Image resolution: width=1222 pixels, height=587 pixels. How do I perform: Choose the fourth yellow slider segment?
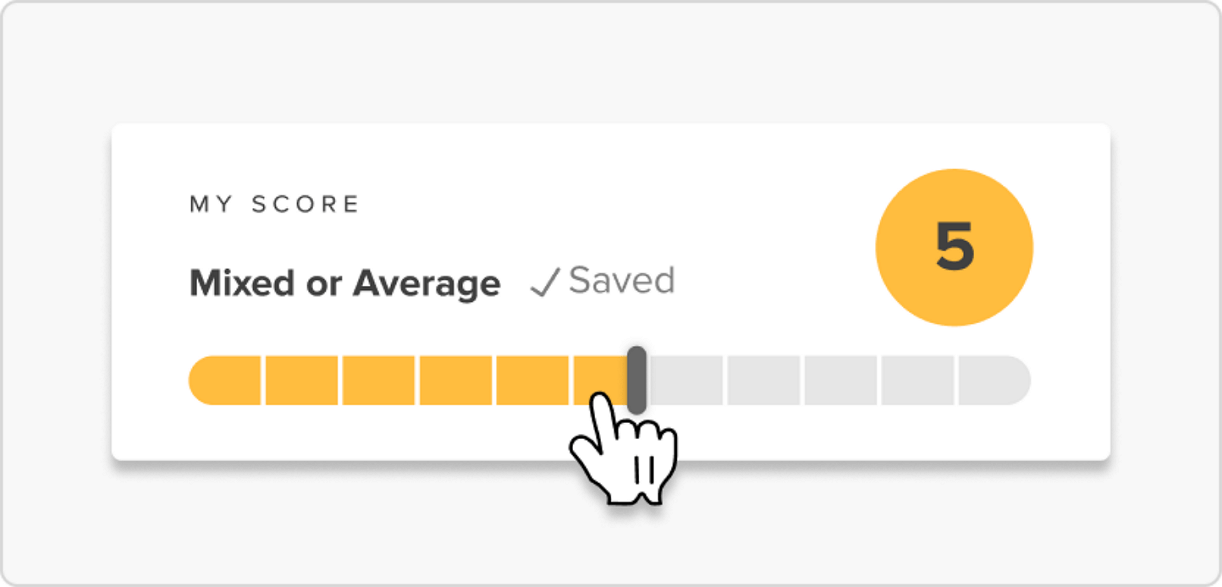[456, 381]
